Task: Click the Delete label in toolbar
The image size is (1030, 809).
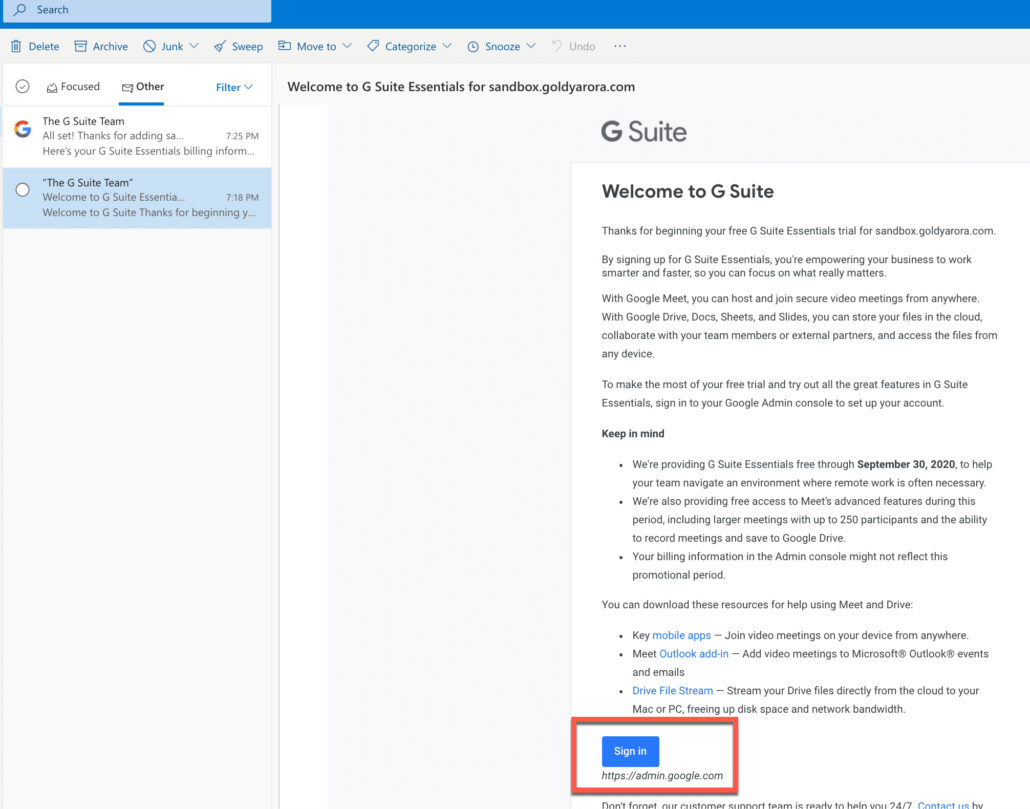Action: (44, 47)
